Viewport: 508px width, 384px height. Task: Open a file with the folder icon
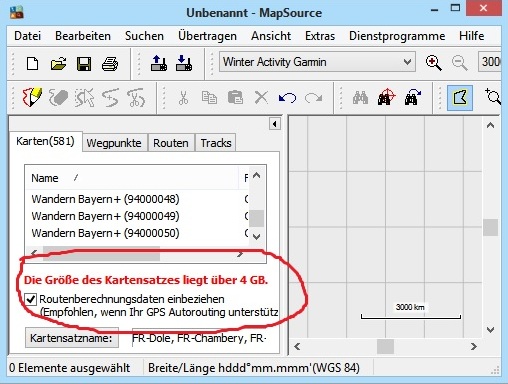tap(58, 63)
